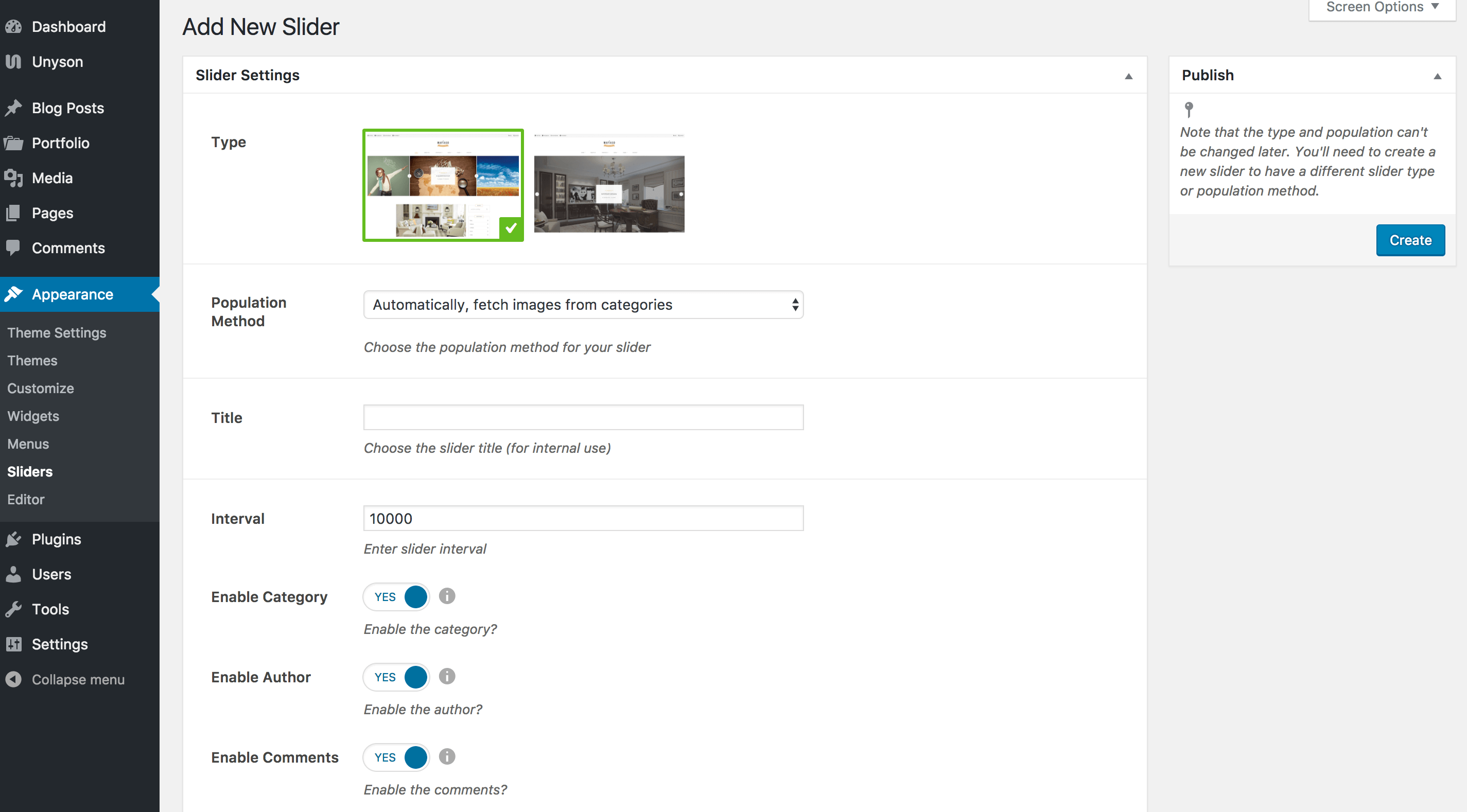Click the Portfolio folder icon
The image size is (1467, 812).
coord(14,143)
